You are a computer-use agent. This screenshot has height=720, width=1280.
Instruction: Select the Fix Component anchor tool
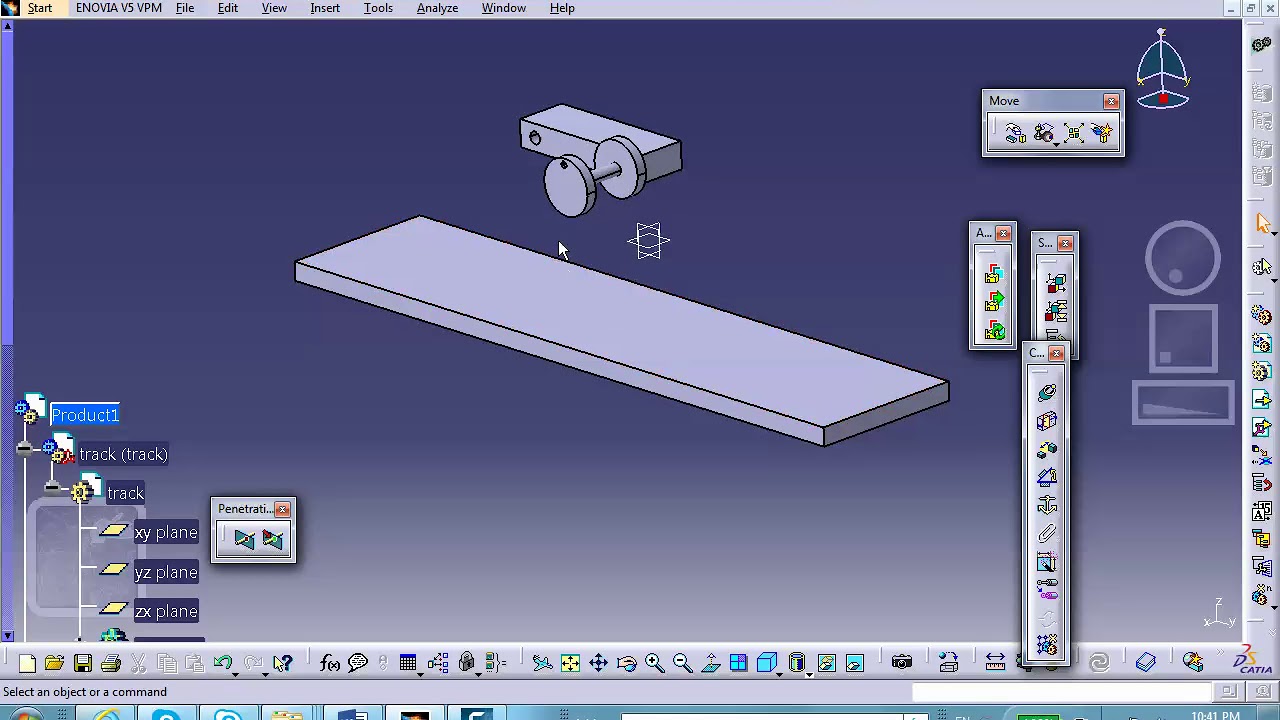click(1047, 505)
